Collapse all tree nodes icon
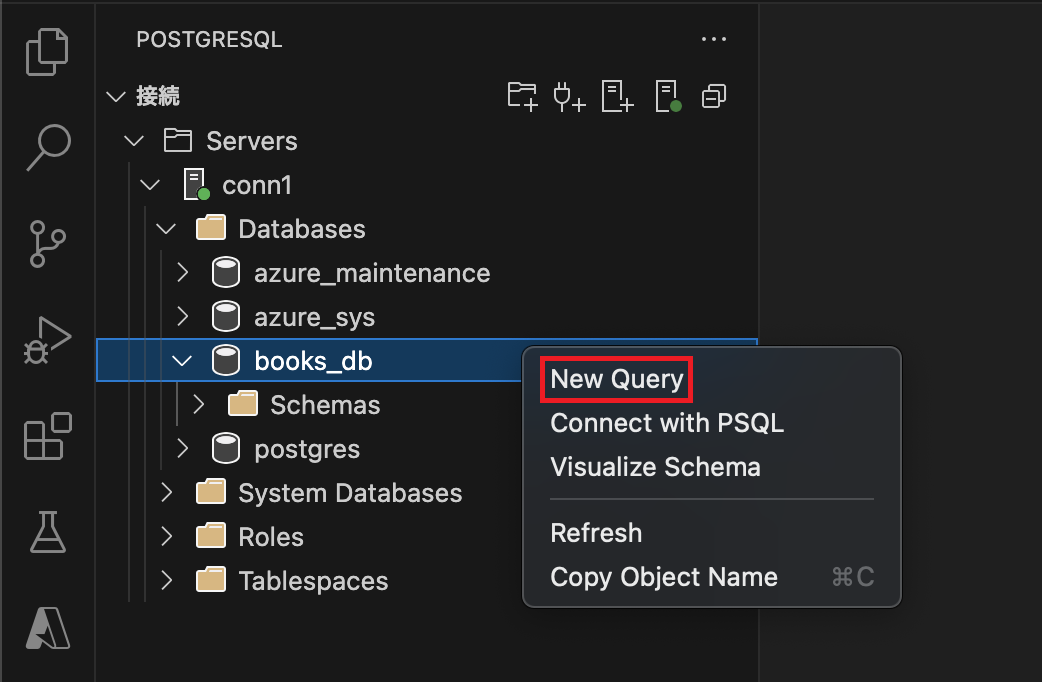1042x682 pixels. (714, 96)
